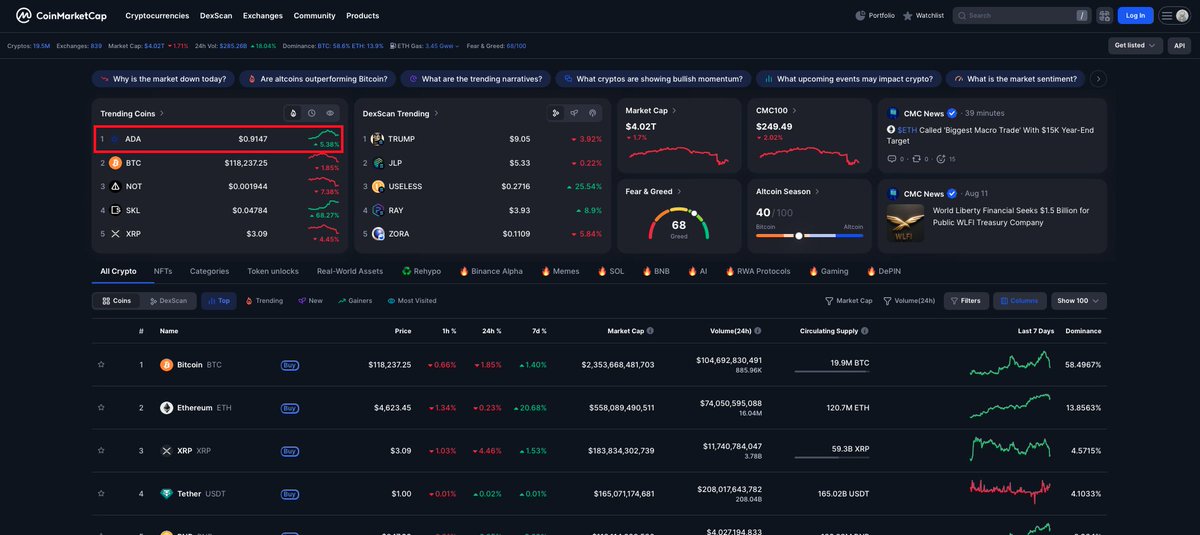Show more AI question prompts with arrow
Viewport: 1200px width, 535px height.
1099,79
